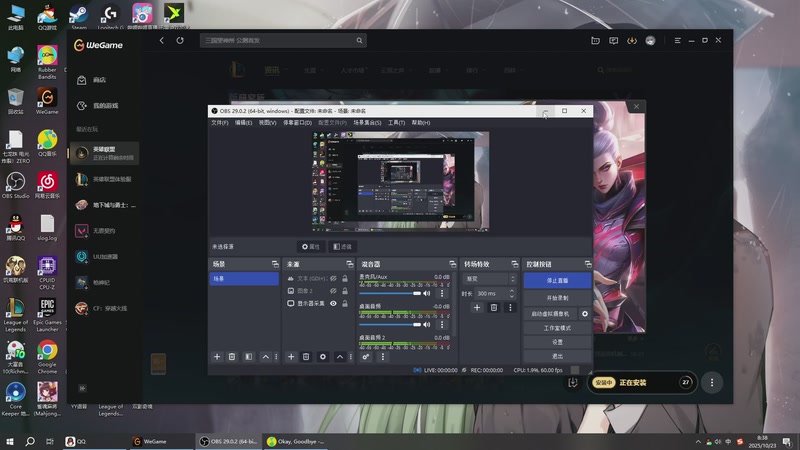Open WeGame user avatar in header

650,40
